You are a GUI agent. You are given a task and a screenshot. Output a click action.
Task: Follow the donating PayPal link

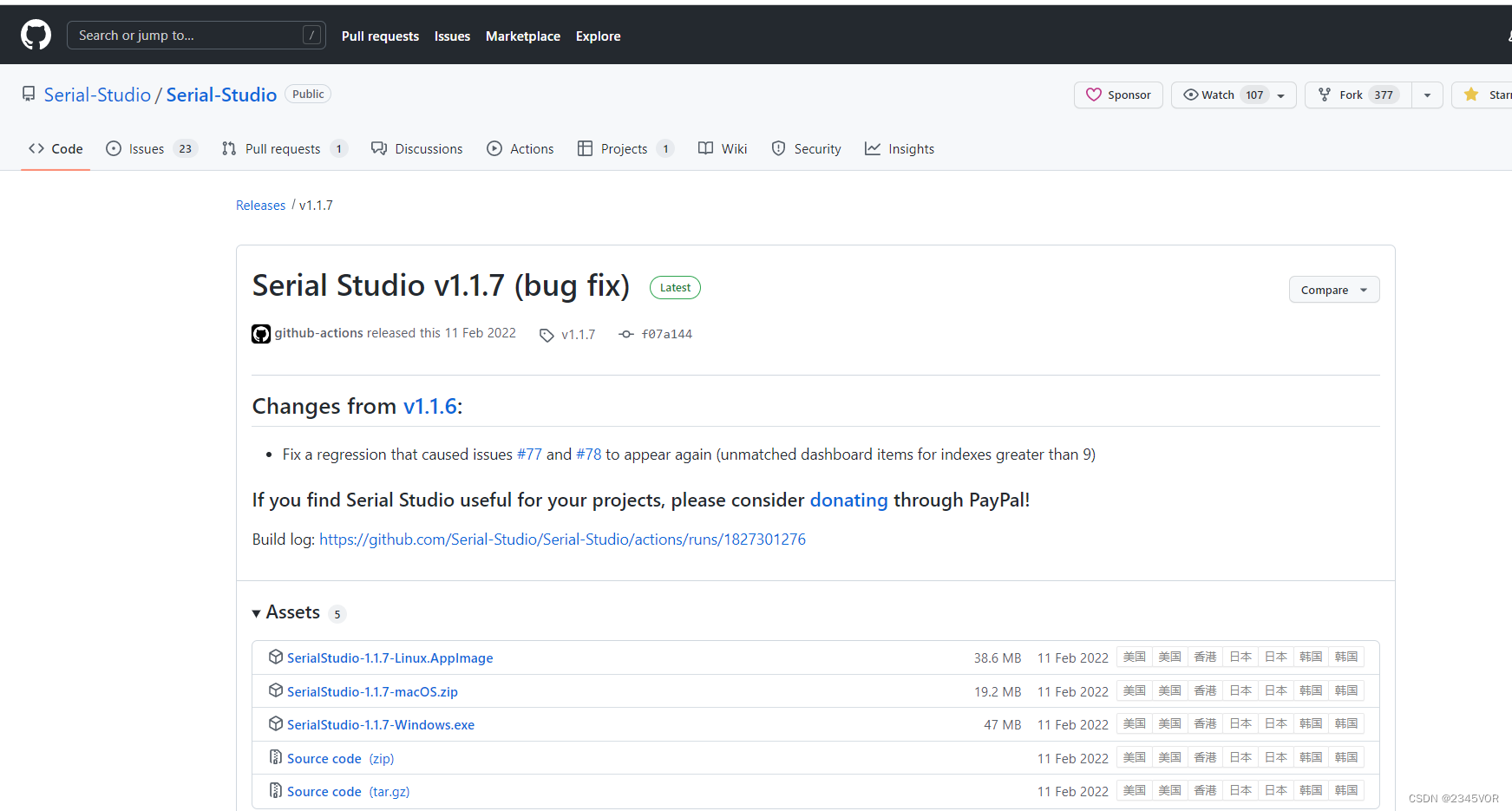[848, 500]
